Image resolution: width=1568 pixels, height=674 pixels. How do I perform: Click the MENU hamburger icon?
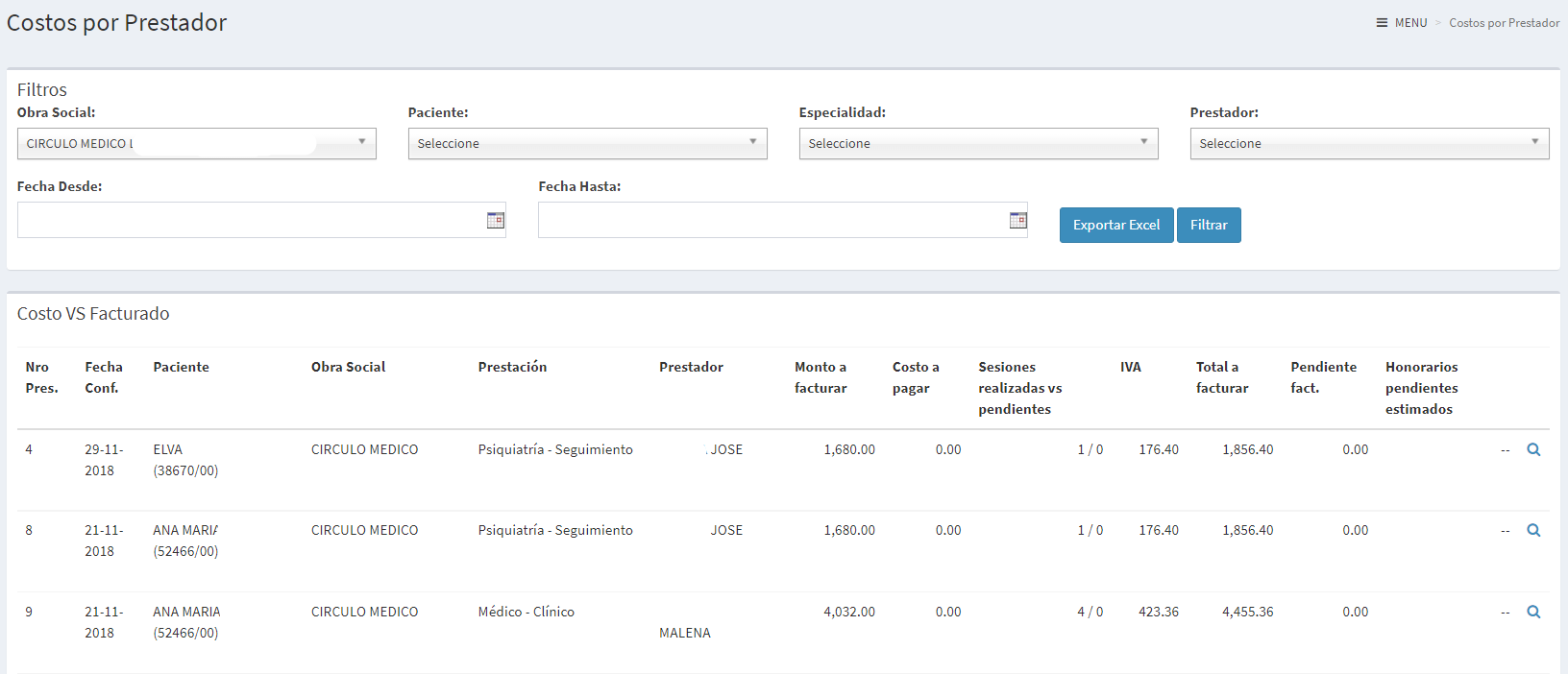1382,22
